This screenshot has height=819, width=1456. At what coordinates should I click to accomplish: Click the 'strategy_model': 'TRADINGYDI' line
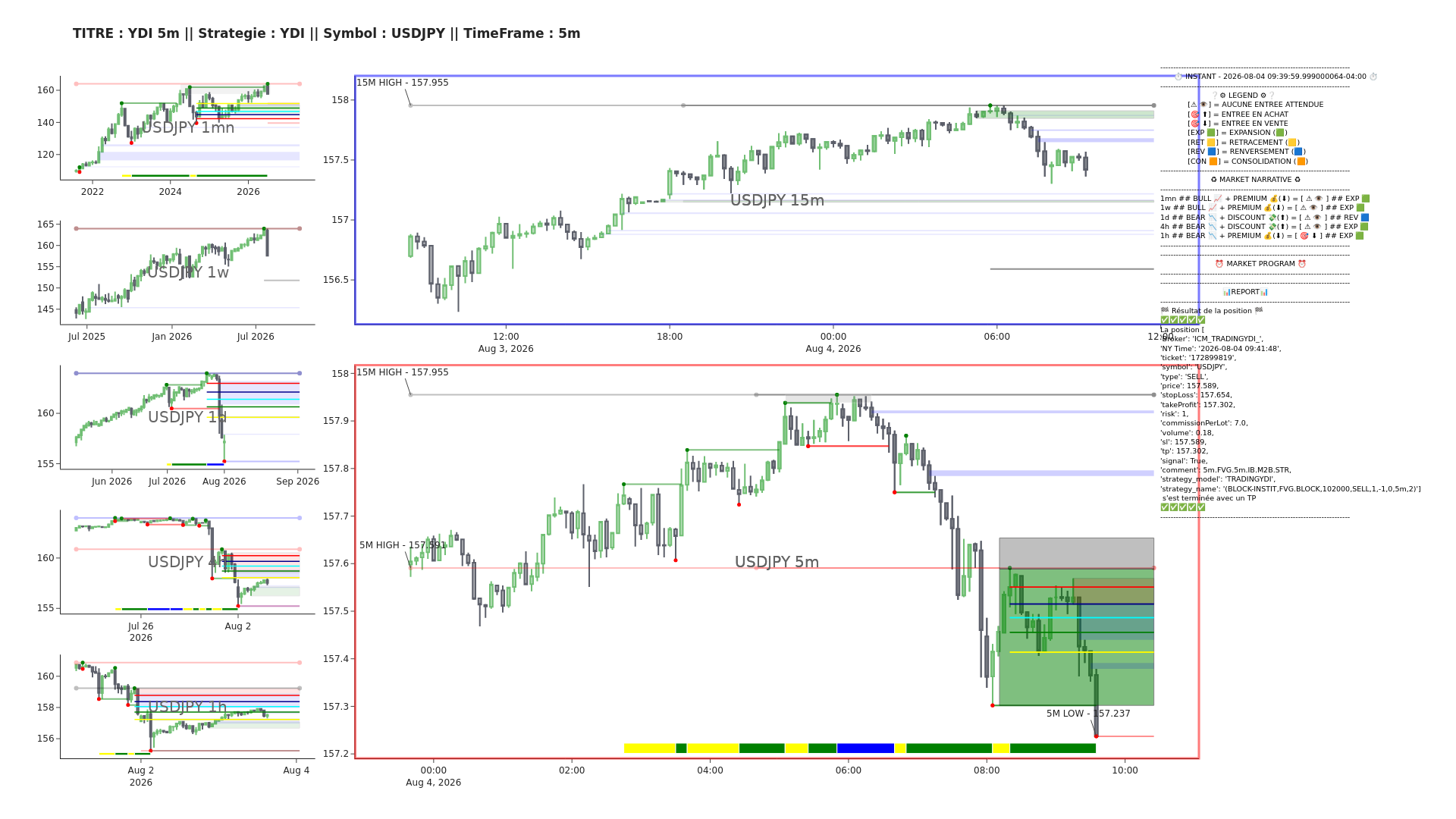pyautogui.click(x=1218, y=479)
